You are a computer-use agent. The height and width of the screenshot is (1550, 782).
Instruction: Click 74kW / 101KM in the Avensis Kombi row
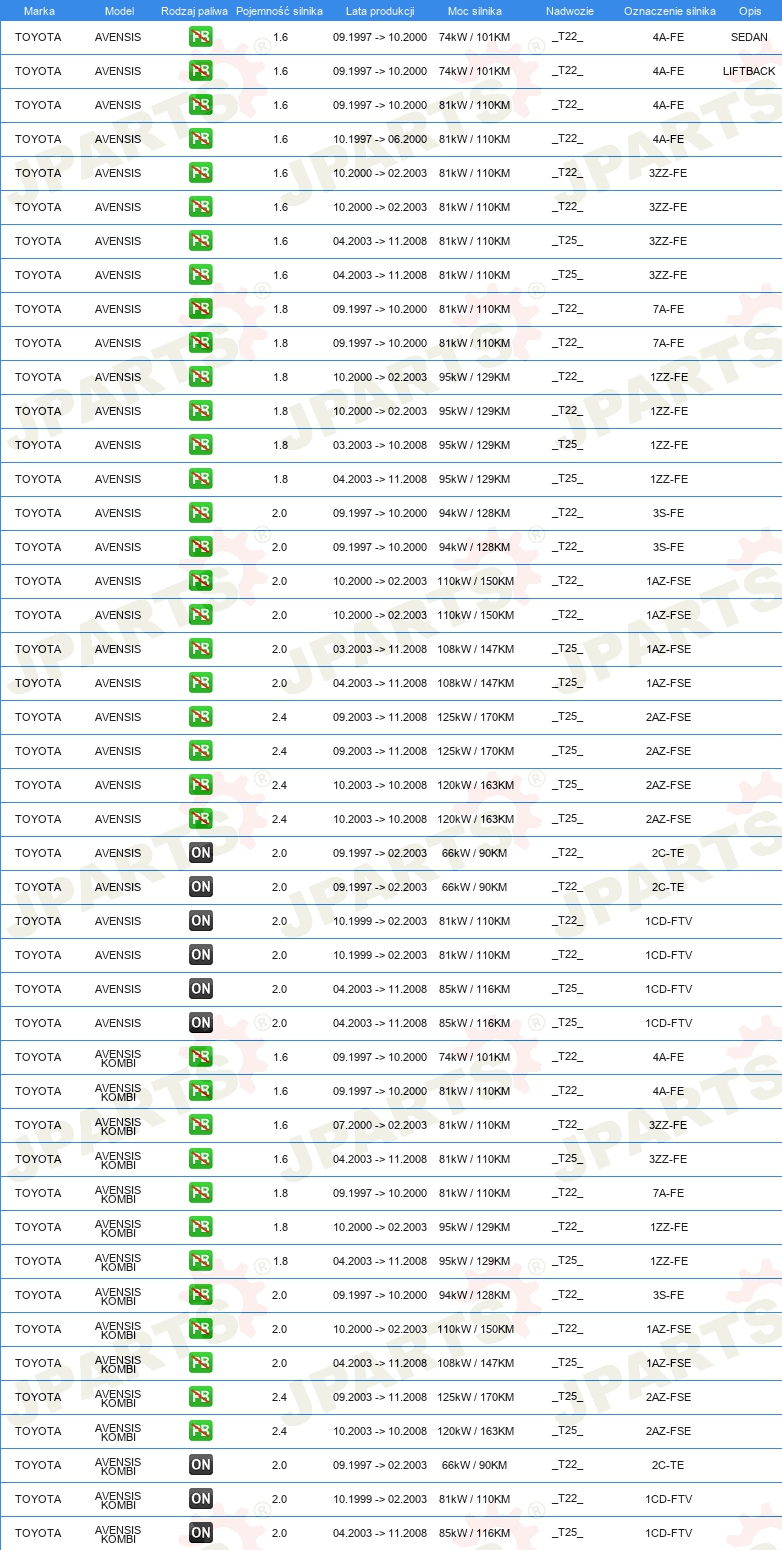(475, 1057)
